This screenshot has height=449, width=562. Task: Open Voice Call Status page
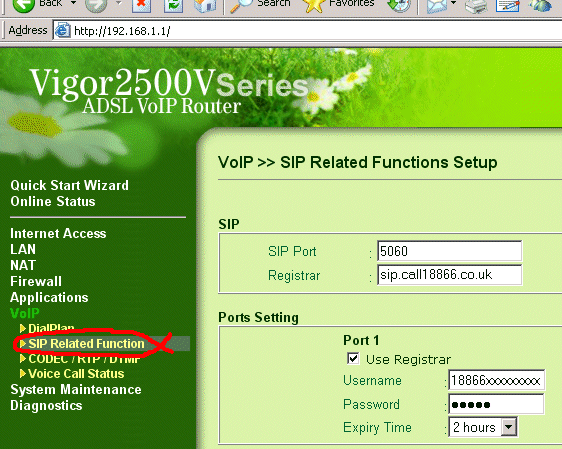coord(76,374)
